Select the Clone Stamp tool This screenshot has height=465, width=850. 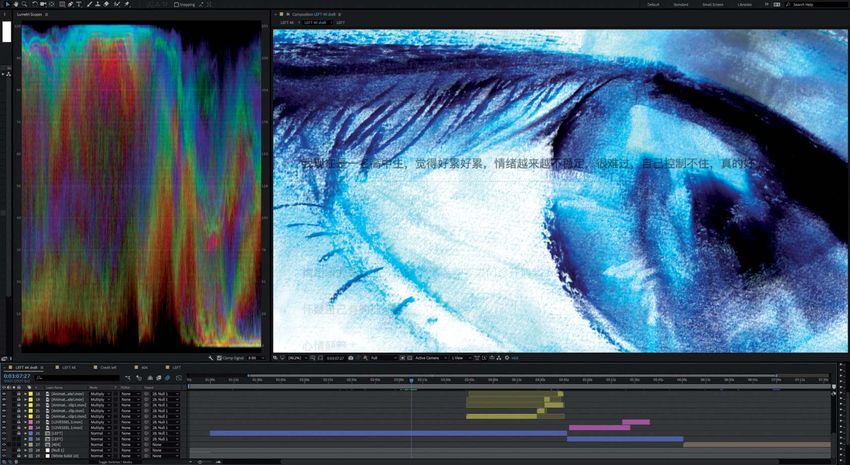pos(98,4)
